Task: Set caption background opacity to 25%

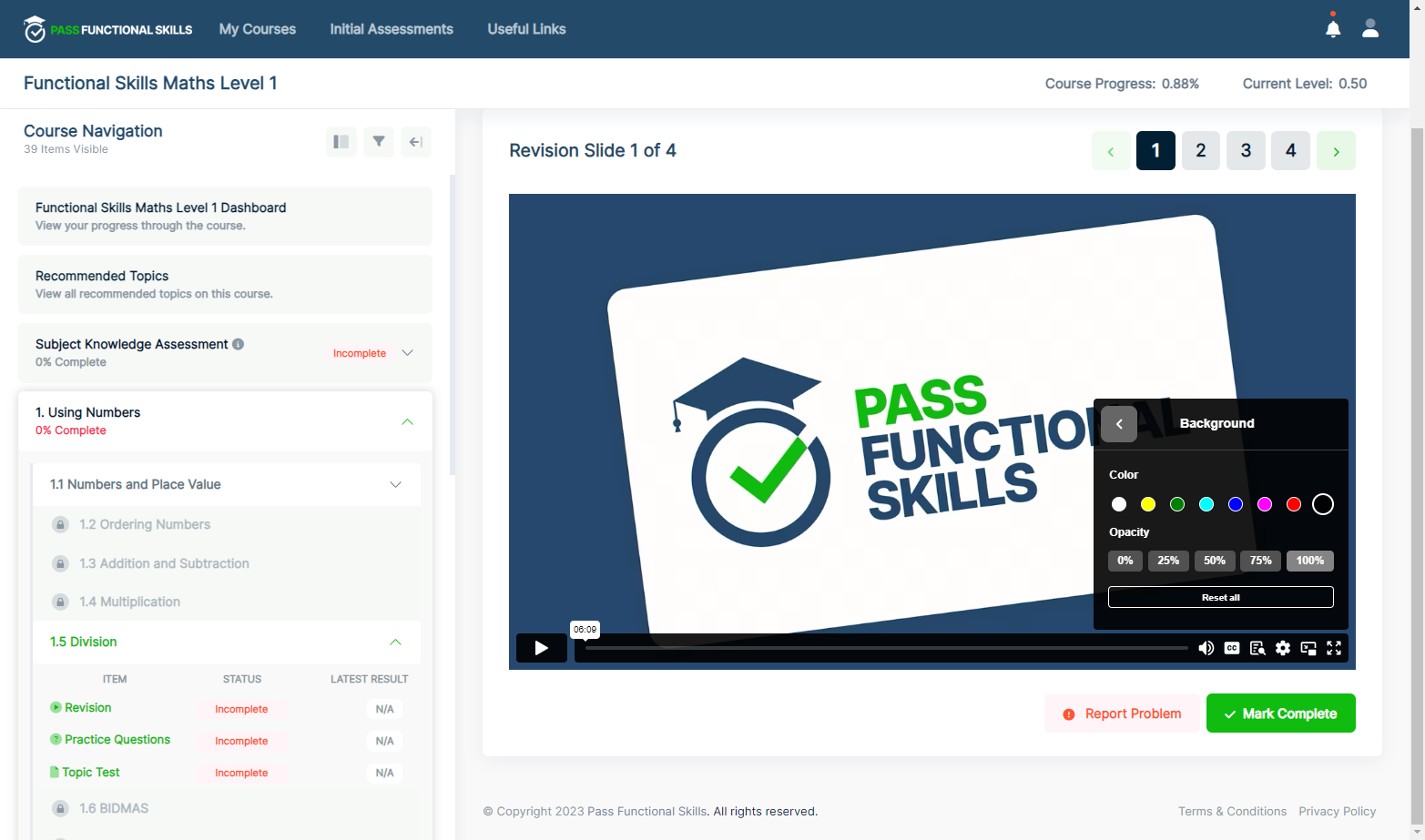Action: 1168,561
